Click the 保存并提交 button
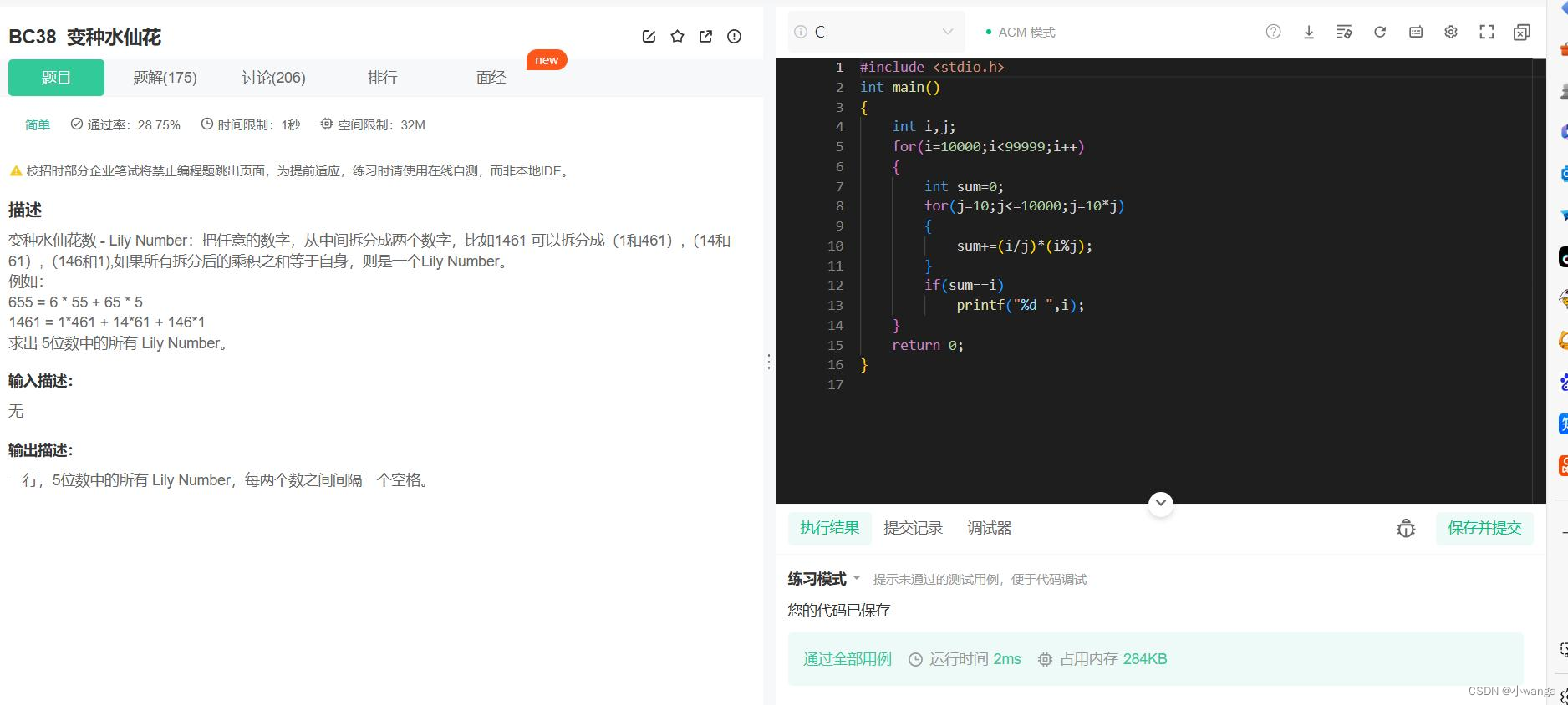Viewport: 1568px width, 705px height. [x=1484, y=528]
